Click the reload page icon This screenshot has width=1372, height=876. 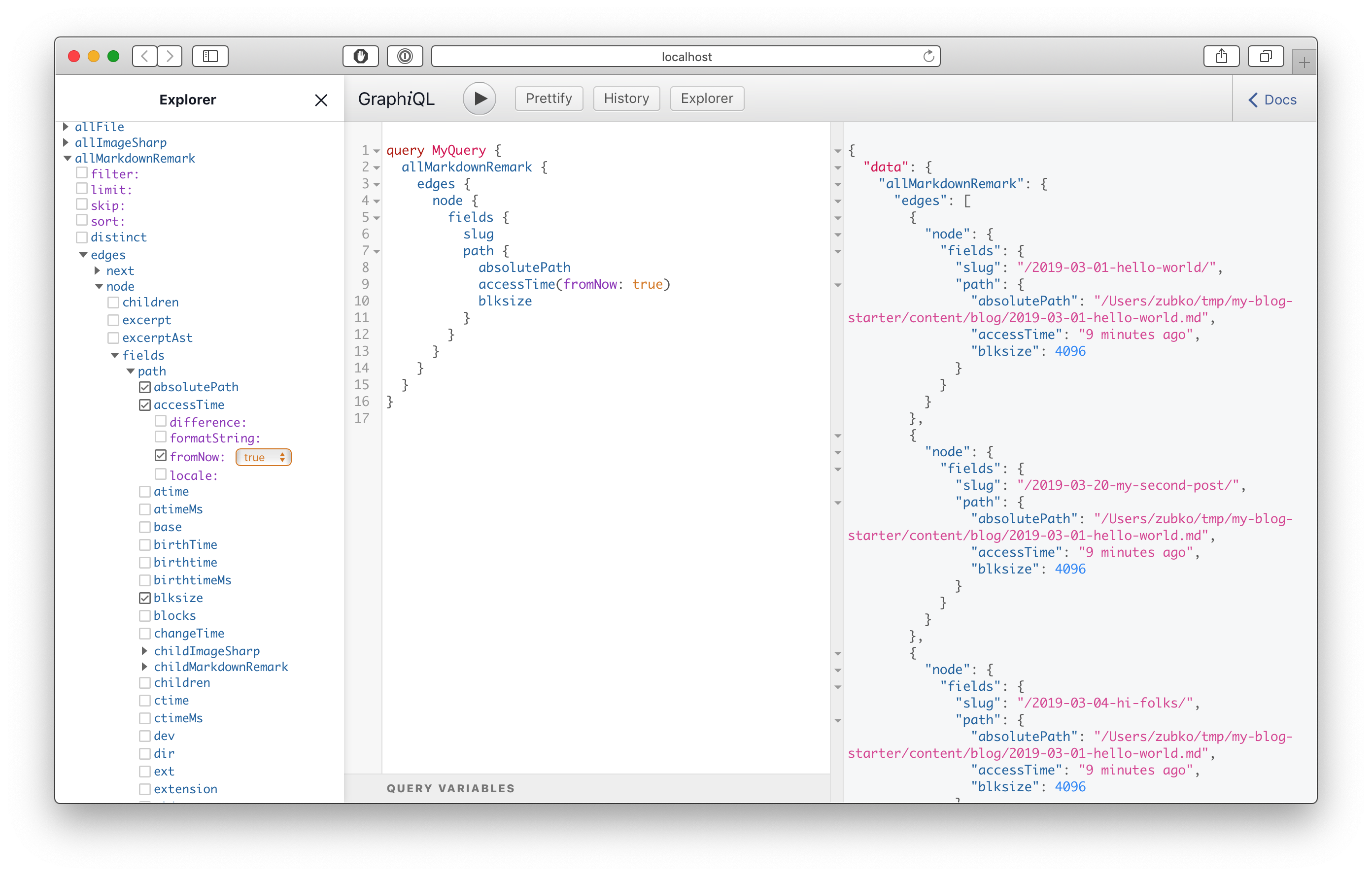tap(928, 56)
